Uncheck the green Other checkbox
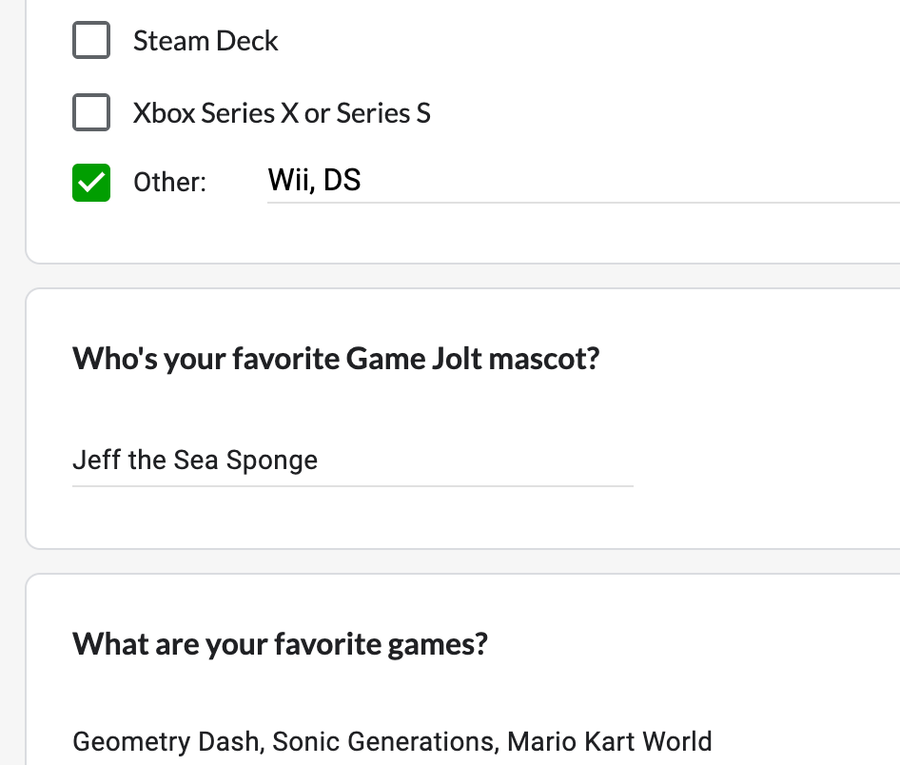The height and width of the screenshot is (765, 900). click(x=91, y=182)
